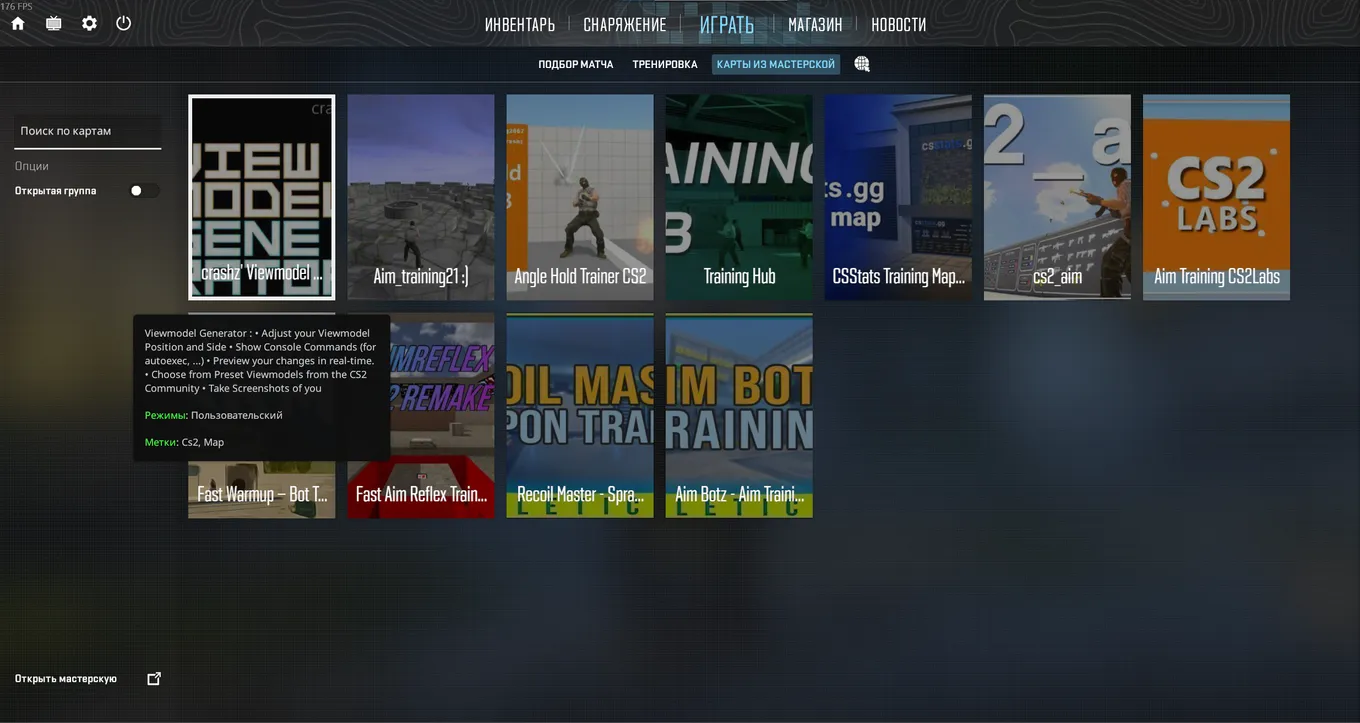Open the watch matches TV icon
The width and height of the screenshot is (1360, 723).
pos(54,23)
